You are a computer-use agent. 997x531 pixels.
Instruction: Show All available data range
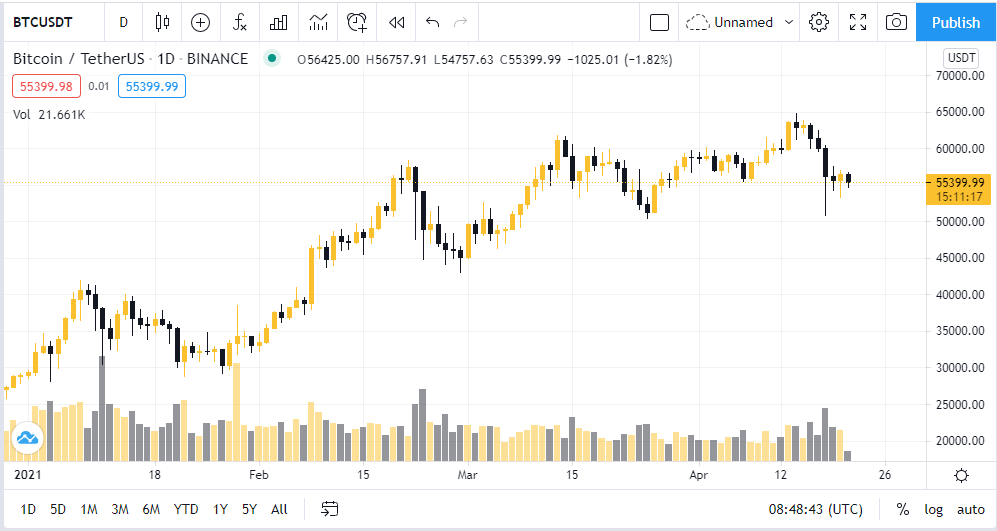(279, 509)
